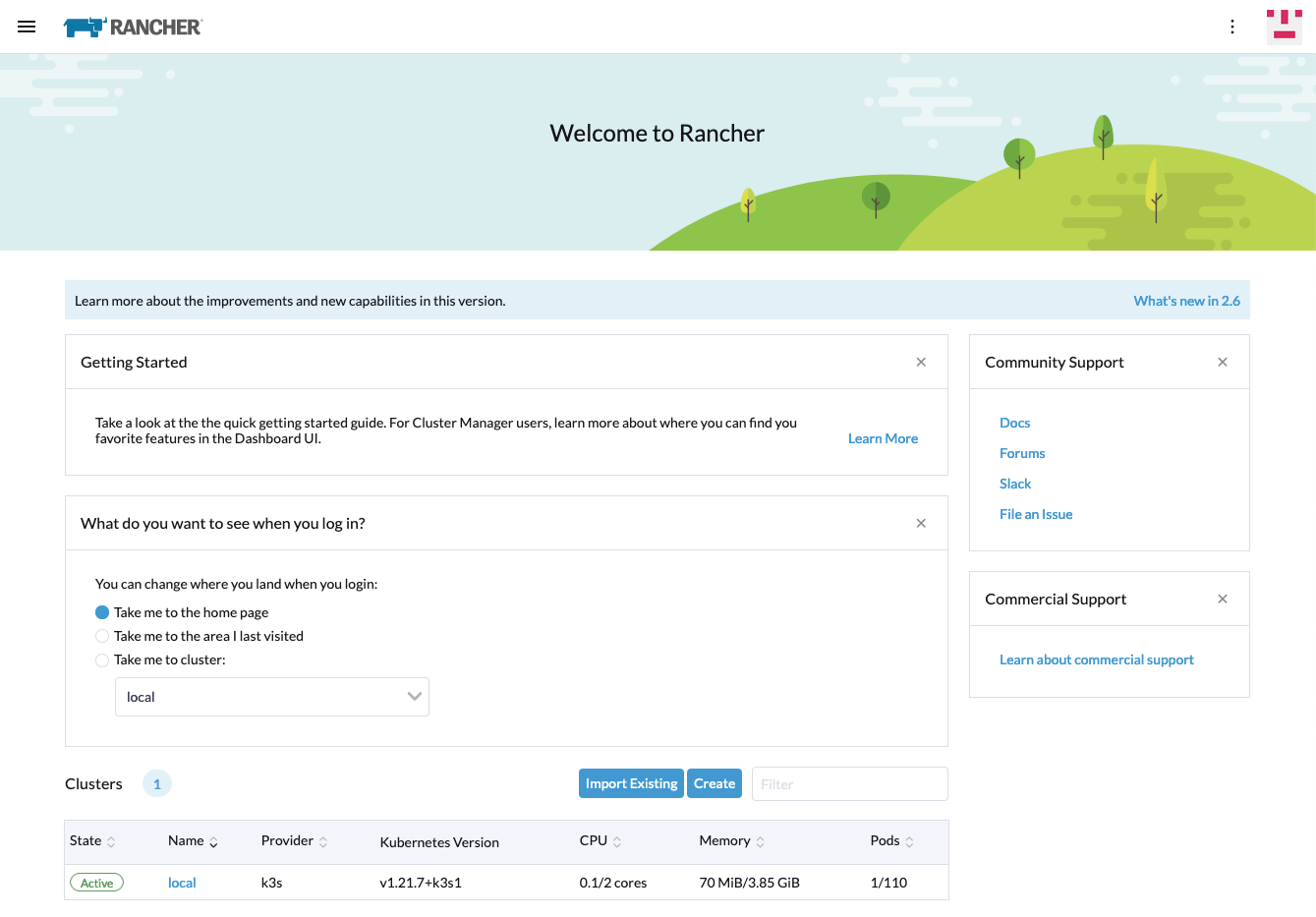Close the Commercial Support panel
Viewport: 1316px width, 917px height.
pos(1223,599)
